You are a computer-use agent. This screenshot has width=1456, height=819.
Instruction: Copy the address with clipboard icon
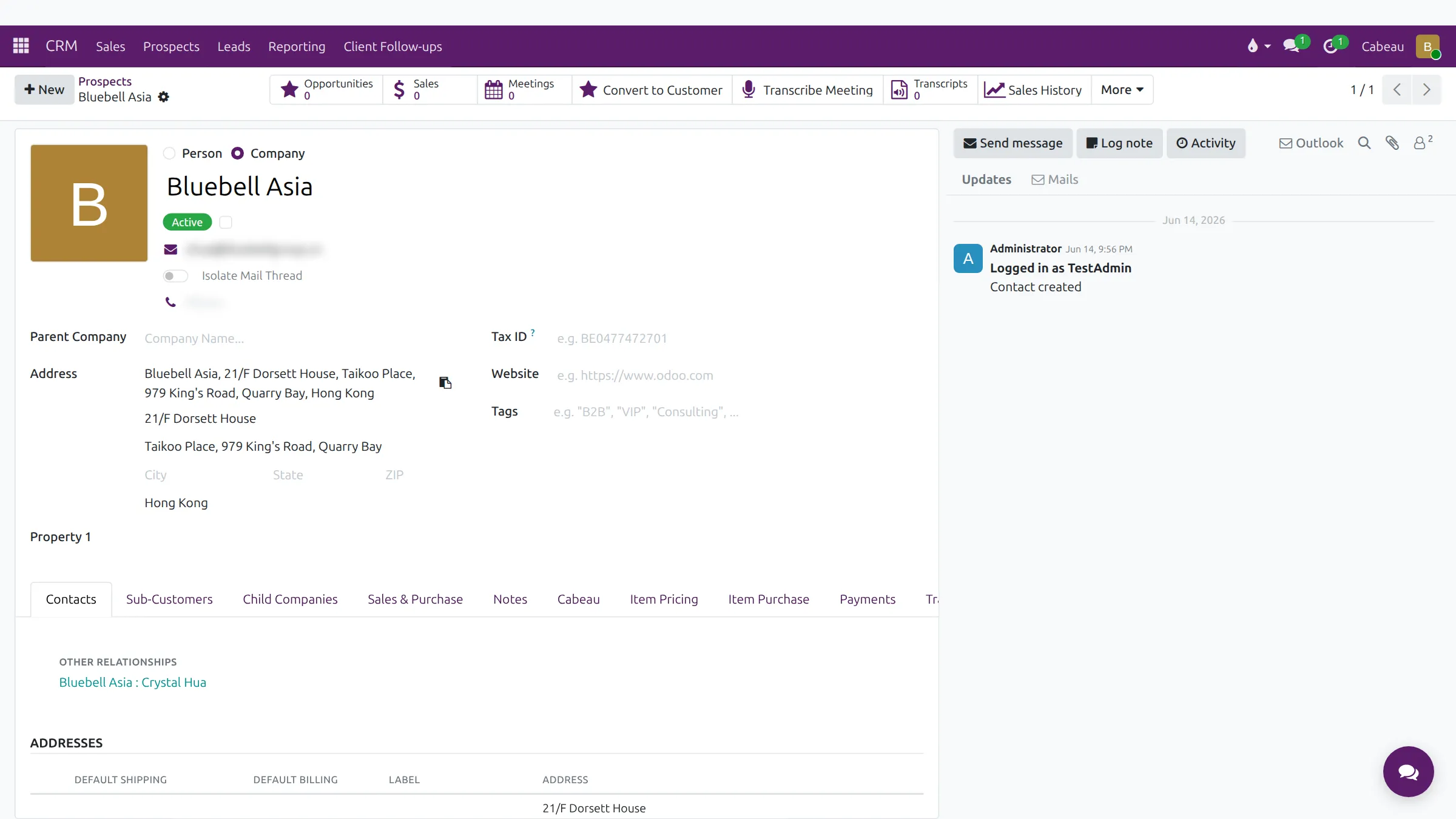pos(445,383)
